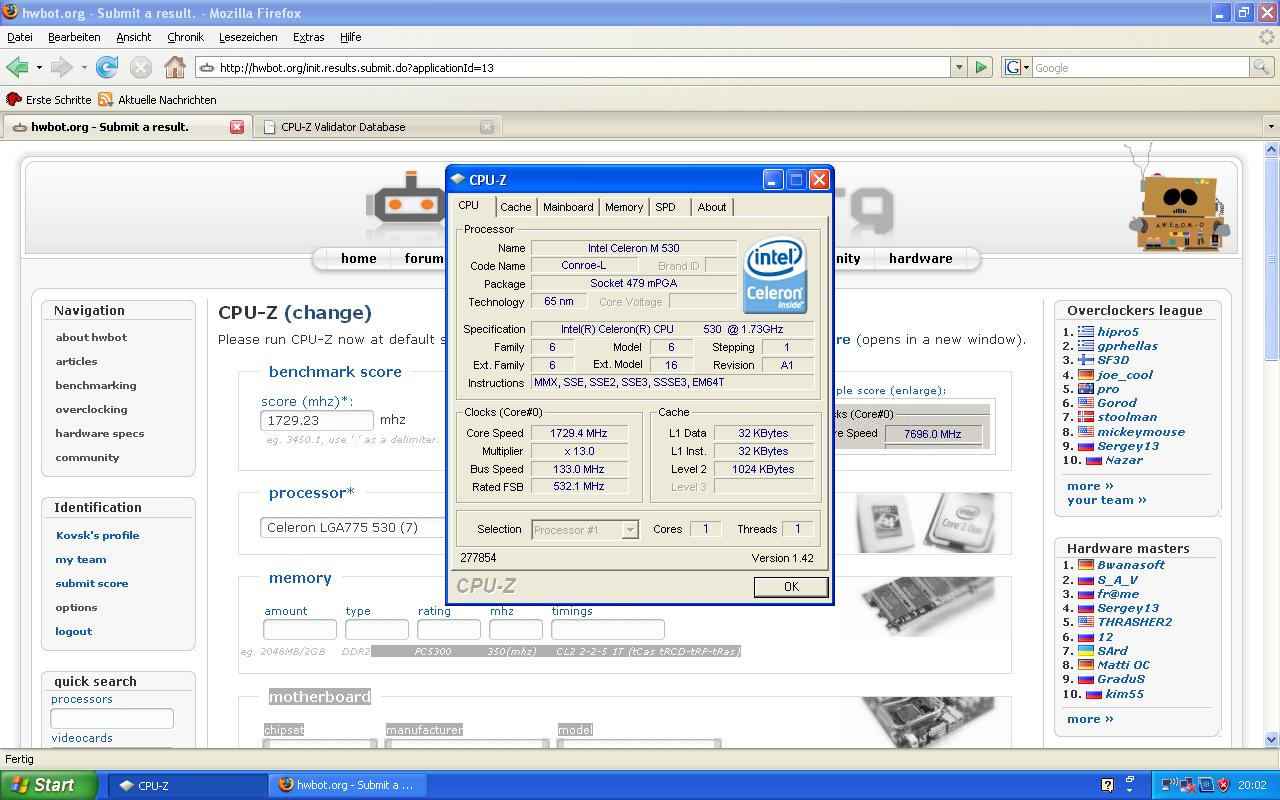The height and width of the screenshot is (800, 1280).
Task: Switch to the About tab in CPU-Z
Action: 712,207
